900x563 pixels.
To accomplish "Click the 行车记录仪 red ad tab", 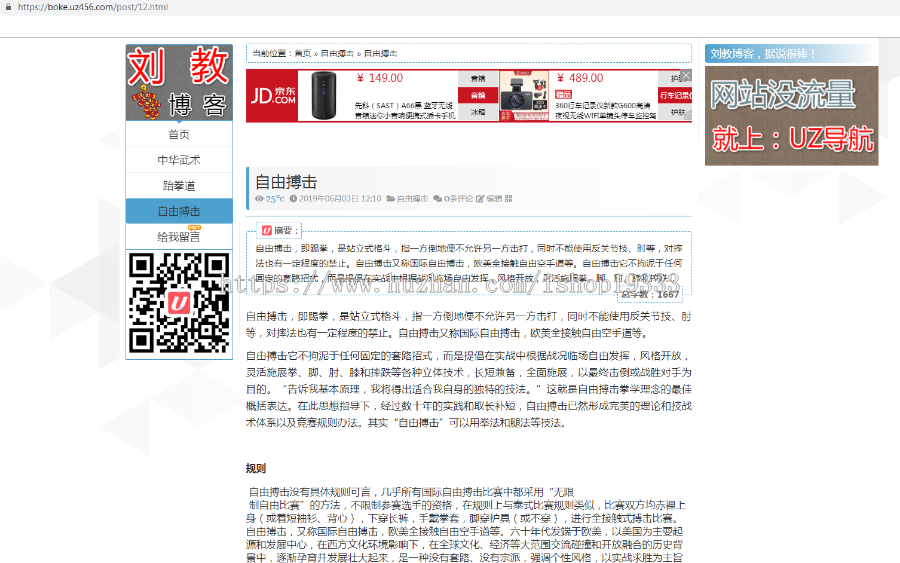I will [675, 95].
